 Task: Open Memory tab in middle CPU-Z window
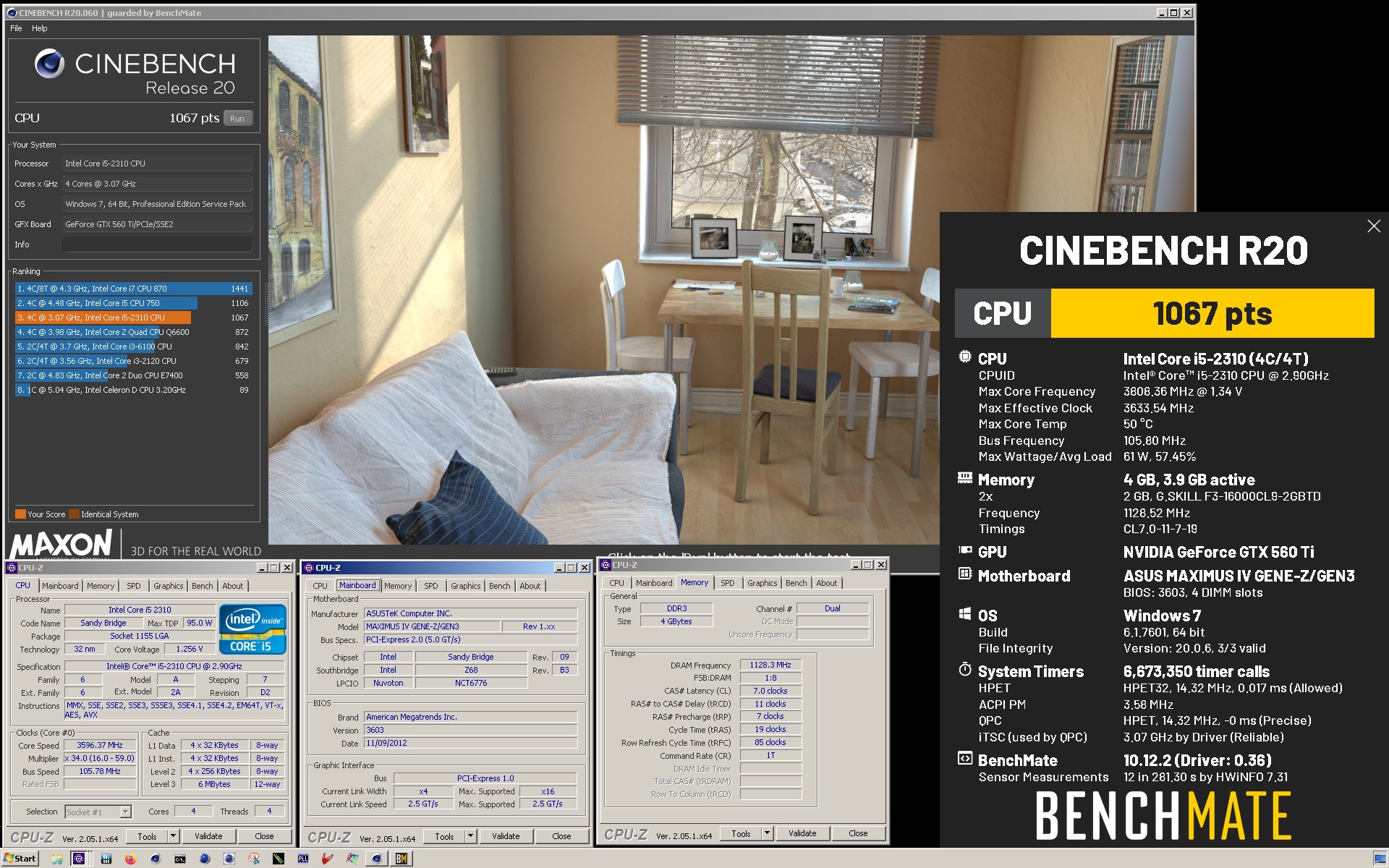398,586
